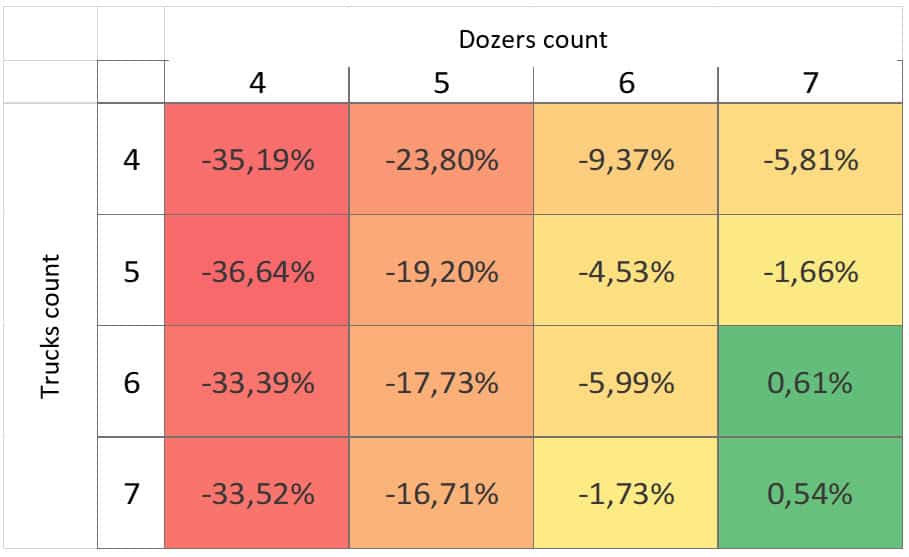Select the cell with -33,39%
Screen dimensions: 909x557
pyautogui.click(x=257, y=382)
